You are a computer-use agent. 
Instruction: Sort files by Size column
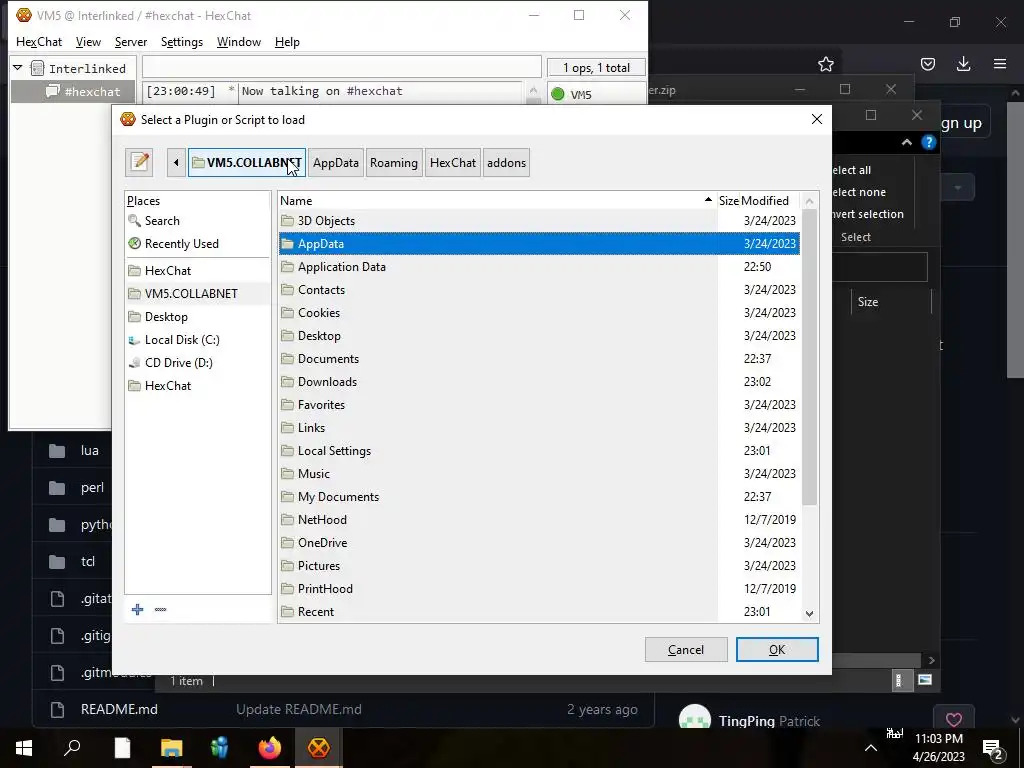(x=728, y=200)
